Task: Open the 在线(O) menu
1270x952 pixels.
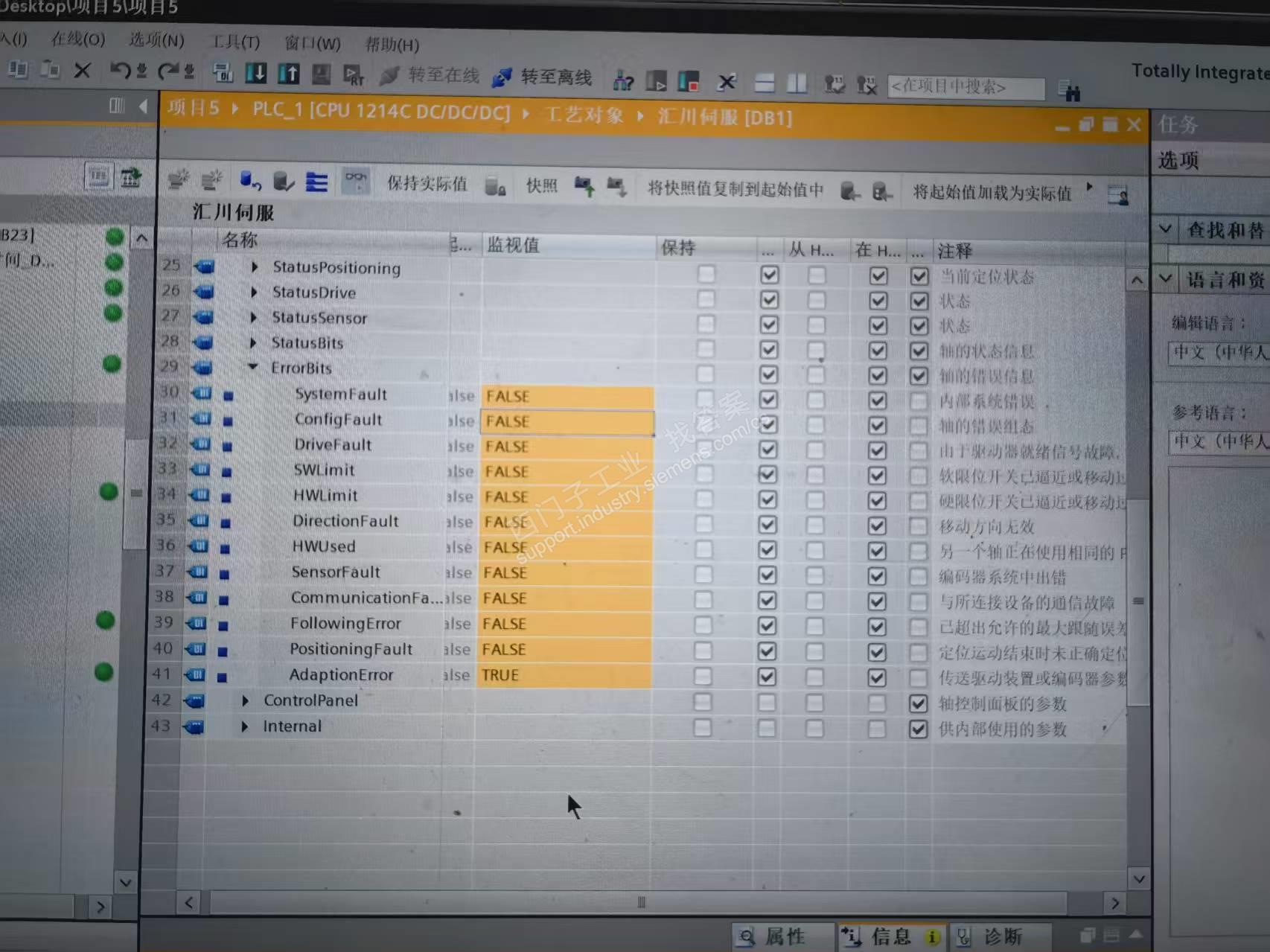Action: tap(78, 39)
